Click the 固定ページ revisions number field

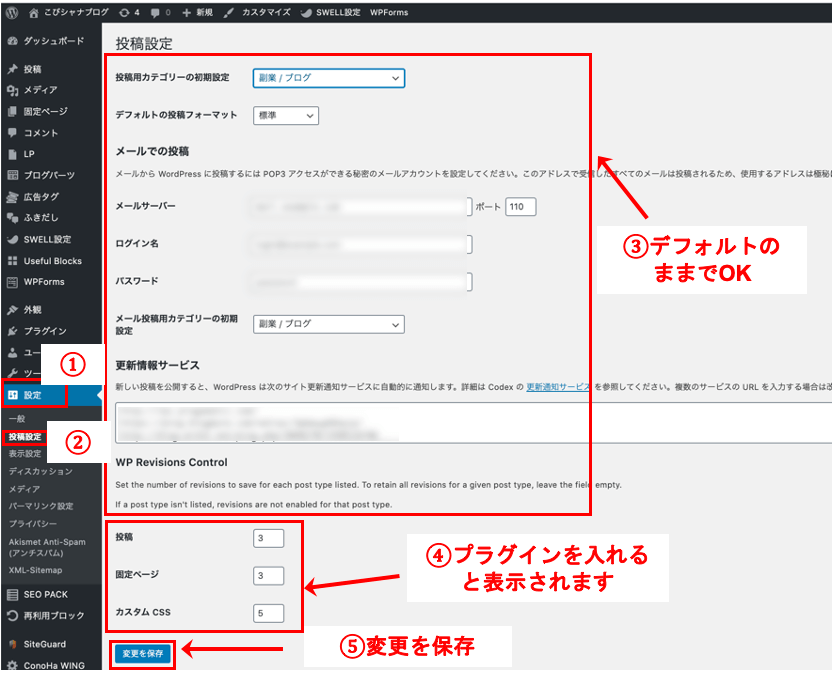tap(268, 576)
